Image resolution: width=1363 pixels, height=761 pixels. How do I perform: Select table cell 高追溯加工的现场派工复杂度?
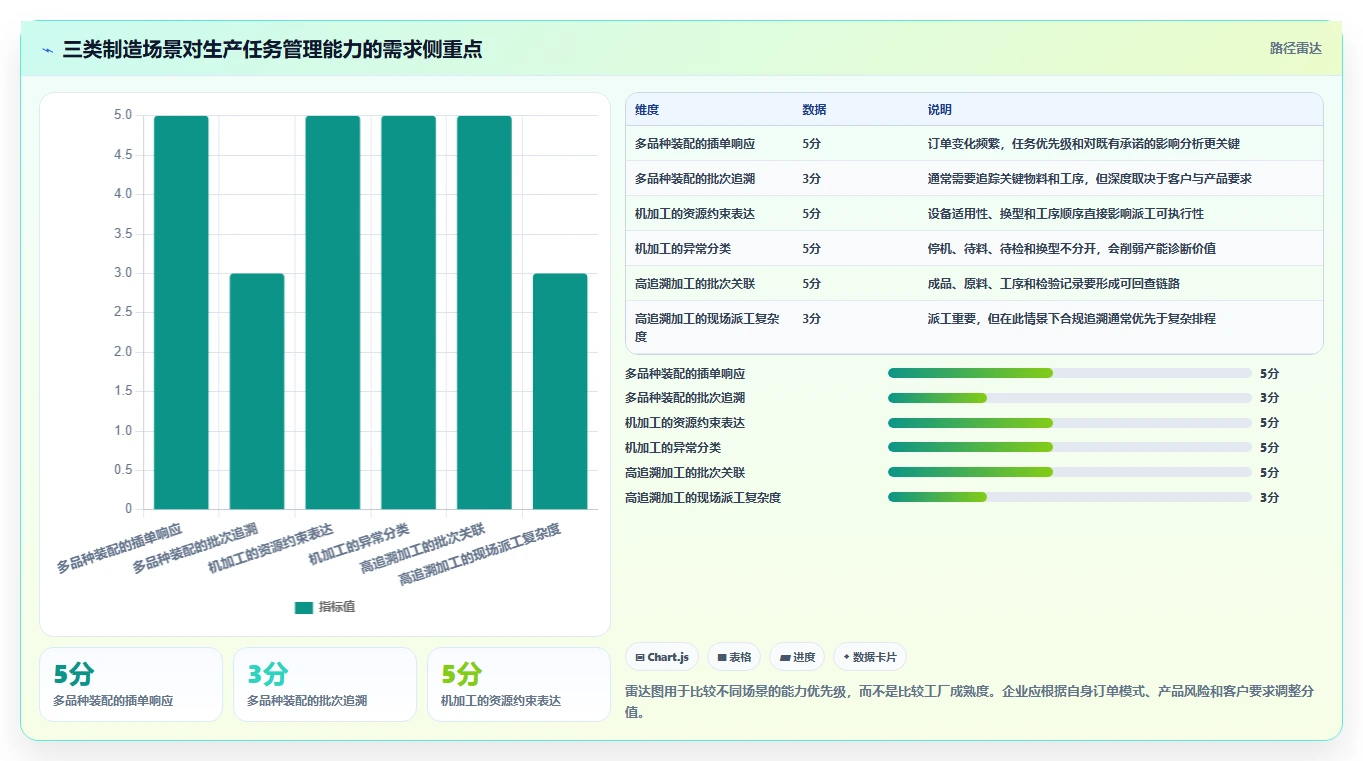tap(707, 327)
